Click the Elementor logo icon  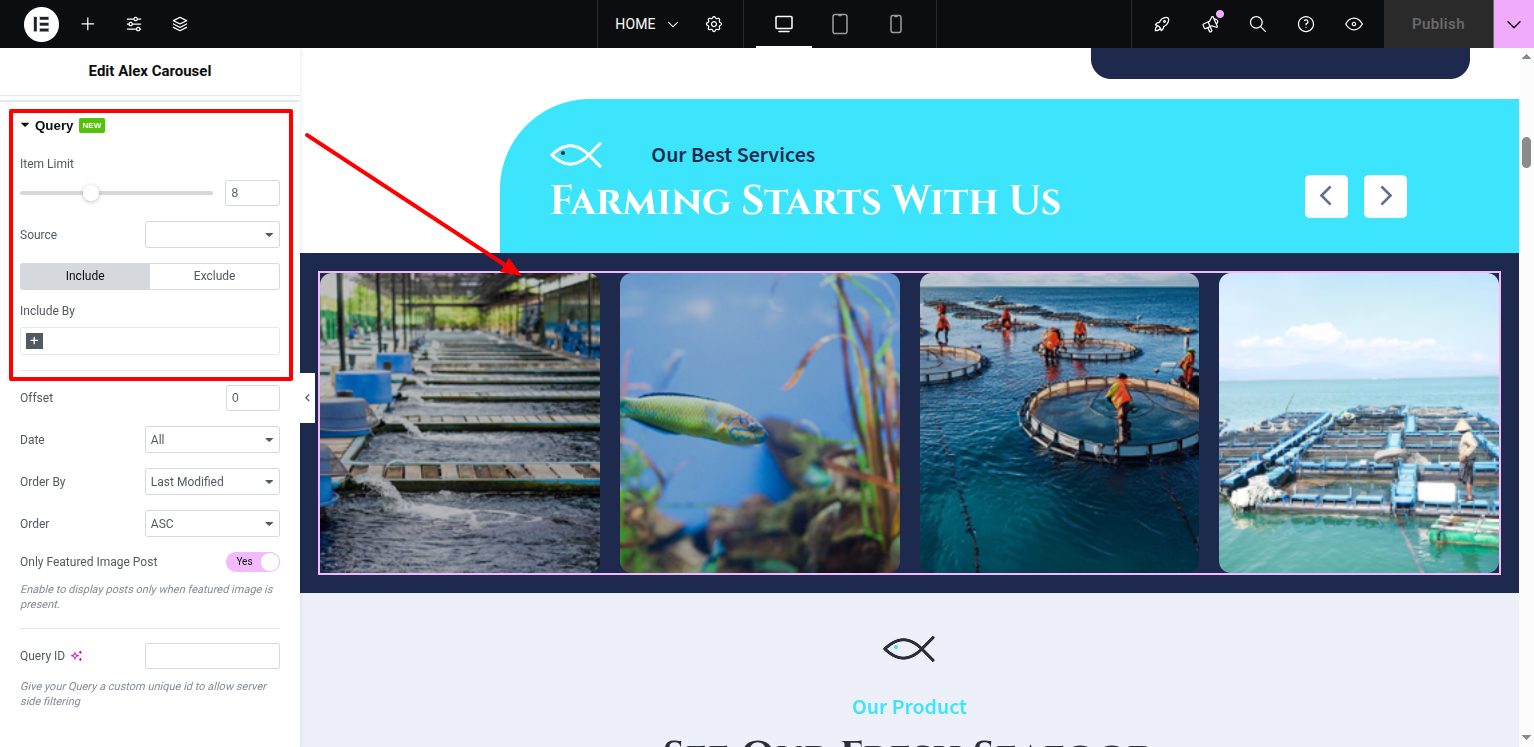41,24
